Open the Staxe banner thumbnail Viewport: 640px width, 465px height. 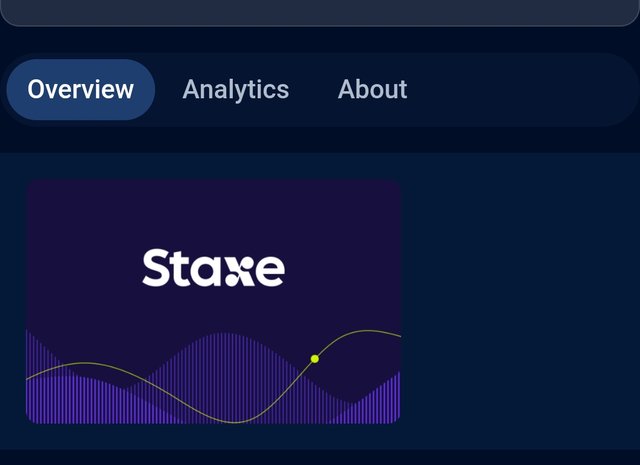[213, 302]
